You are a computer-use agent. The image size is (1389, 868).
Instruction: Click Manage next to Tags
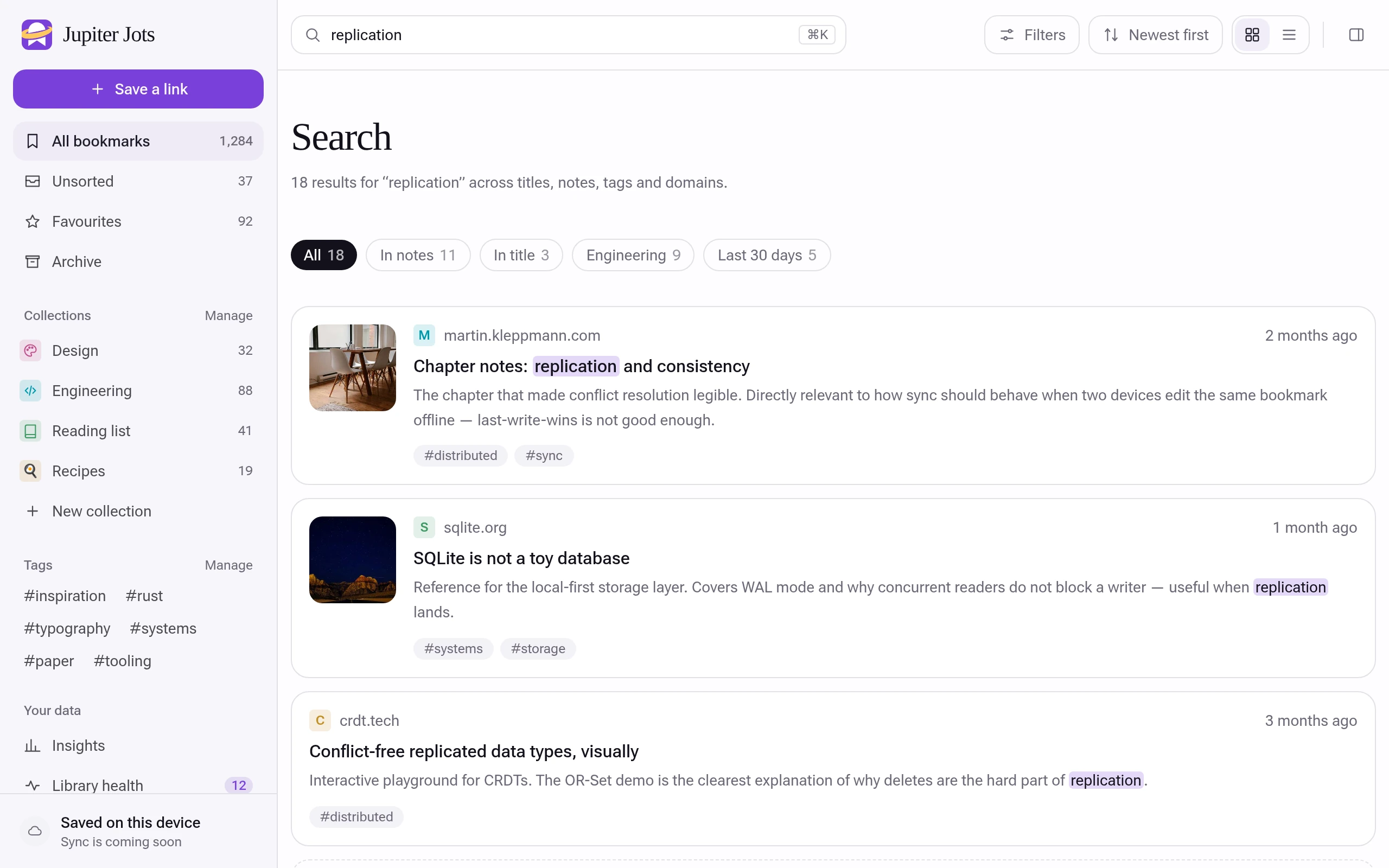point(228,565)
